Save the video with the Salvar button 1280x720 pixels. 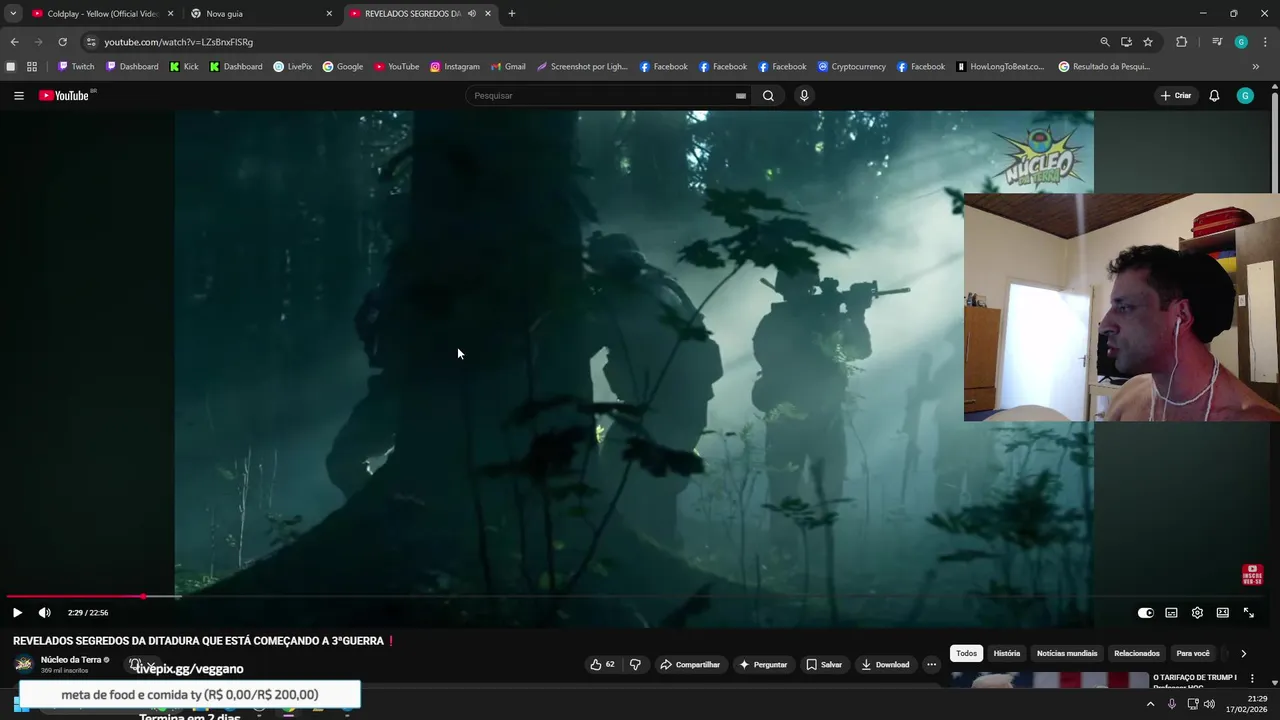coord(824,665)
